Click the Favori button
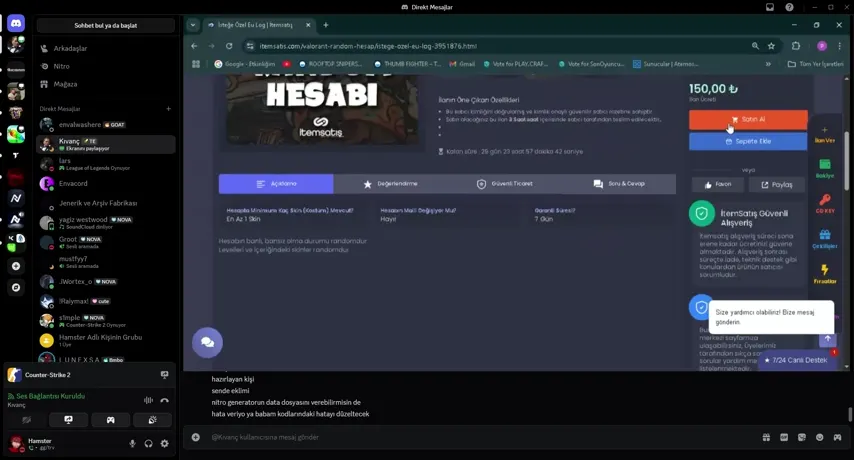Screen dimensions: 854x460 [717, 185]
